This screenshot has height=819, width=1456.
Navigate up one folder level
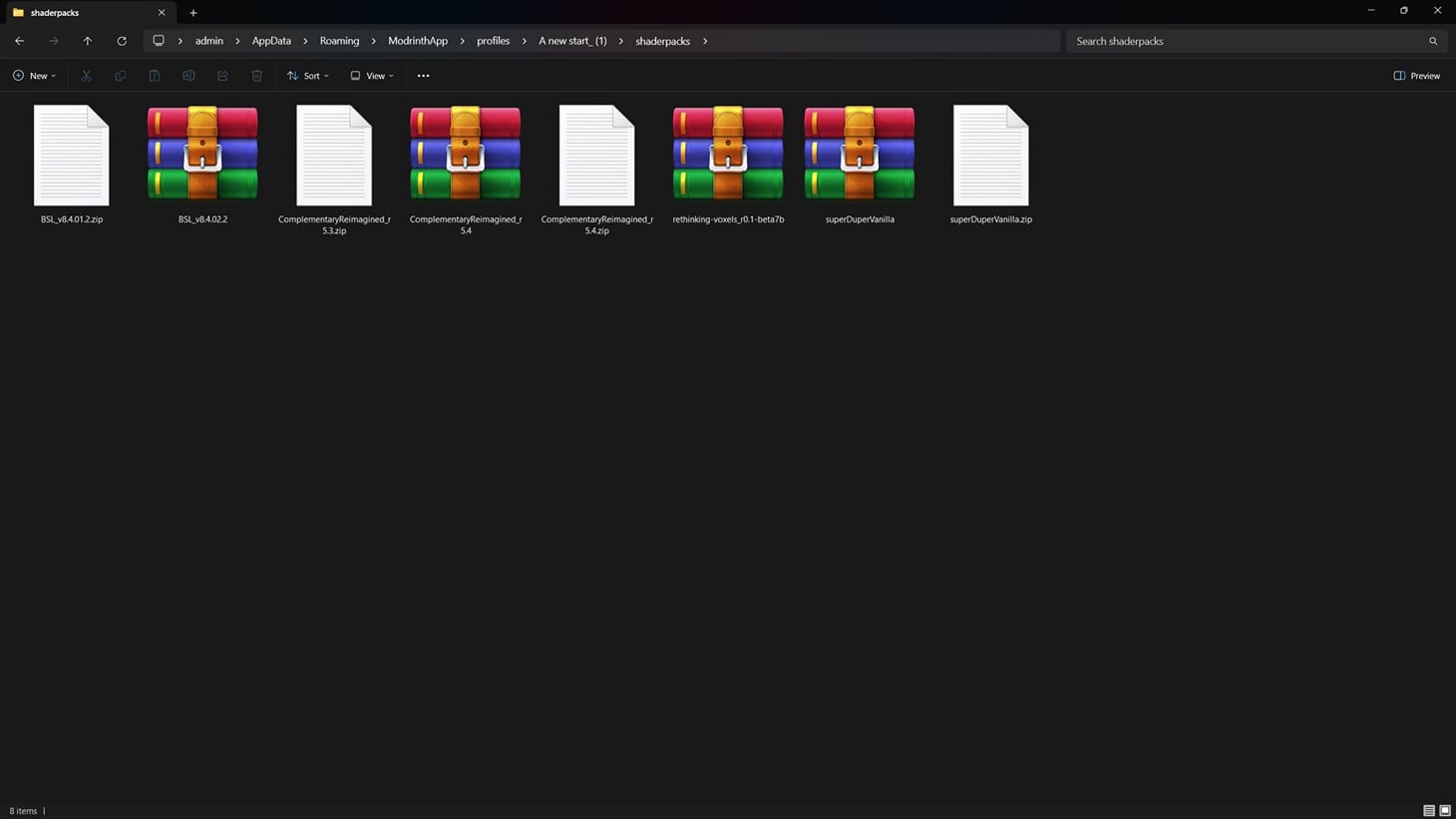(88, 41)
